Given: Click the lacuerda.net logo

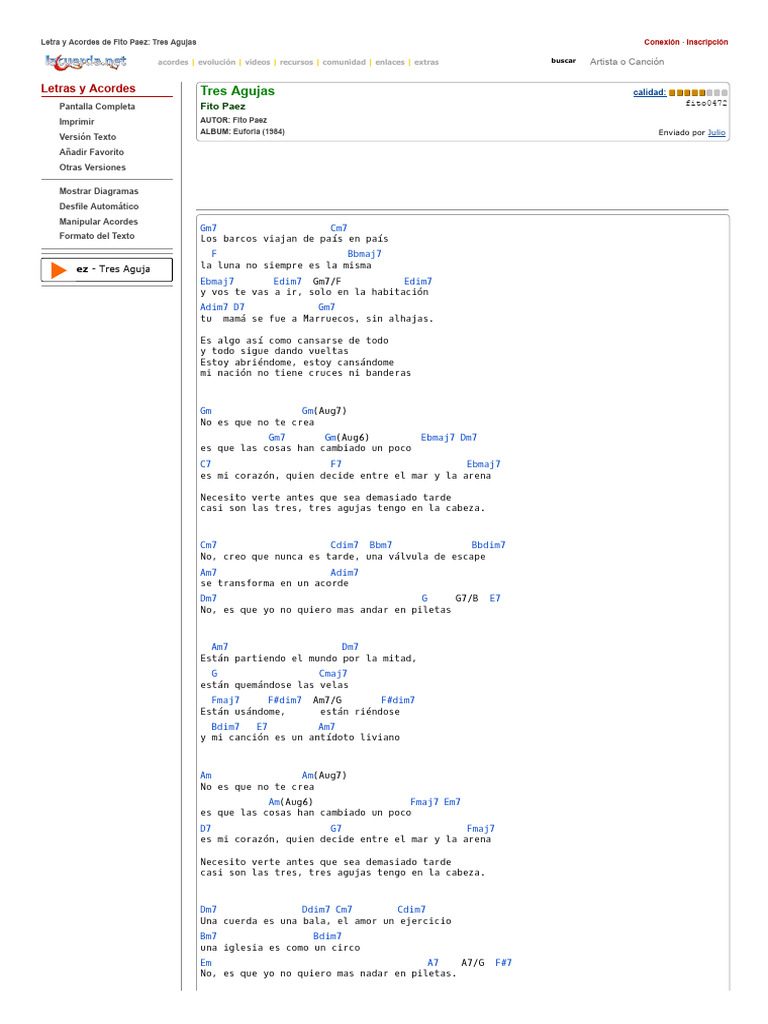Looking at the screenshot, I should (x=86, y=62).
